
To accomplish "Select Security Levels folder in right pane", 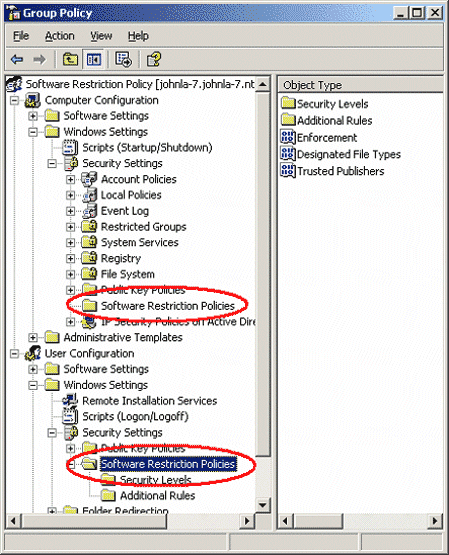I will click(x=325, y=104).
